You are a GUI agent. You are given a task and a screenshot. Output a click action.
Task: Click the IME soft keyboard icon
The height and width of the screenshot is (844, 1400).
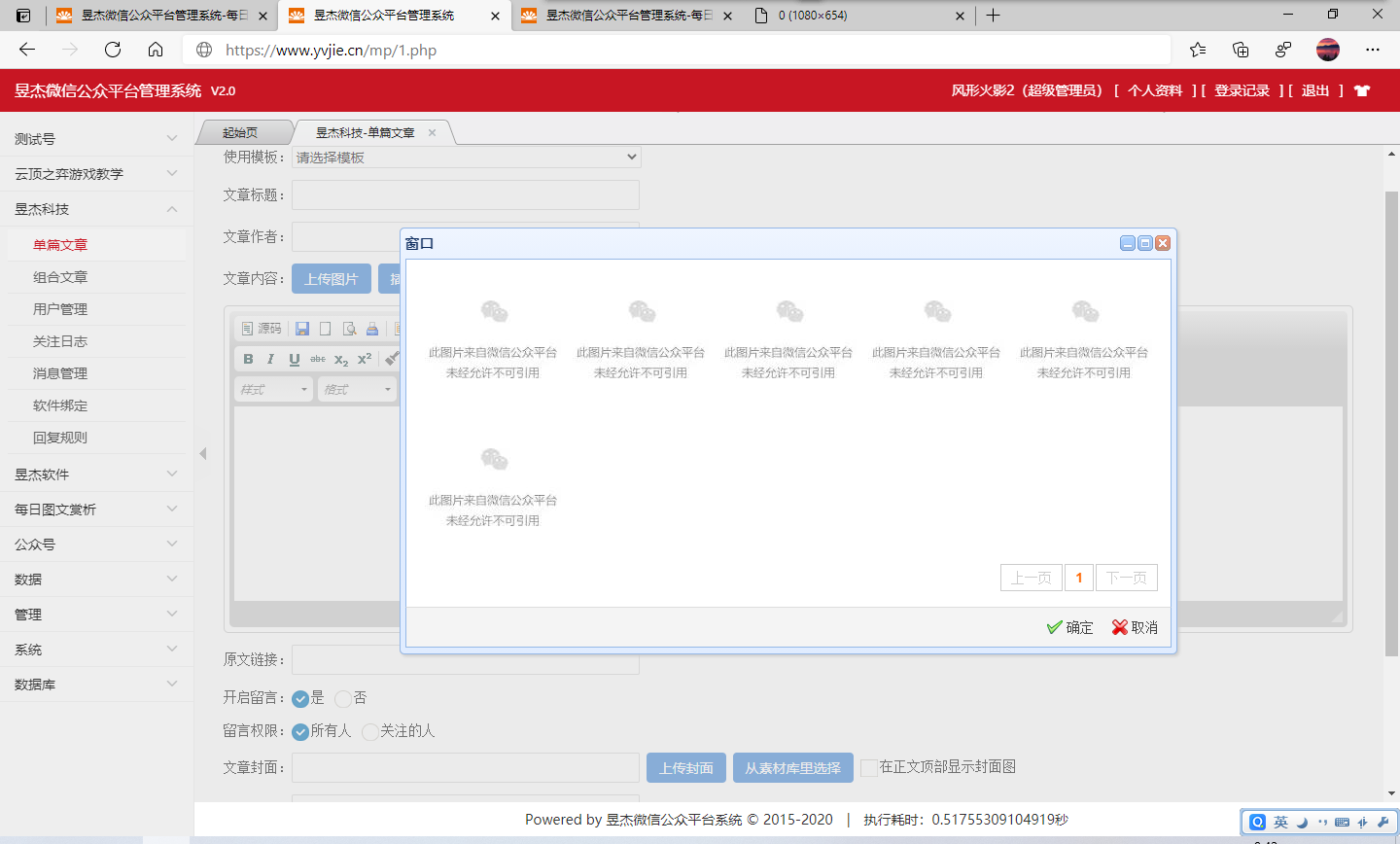1343,822
